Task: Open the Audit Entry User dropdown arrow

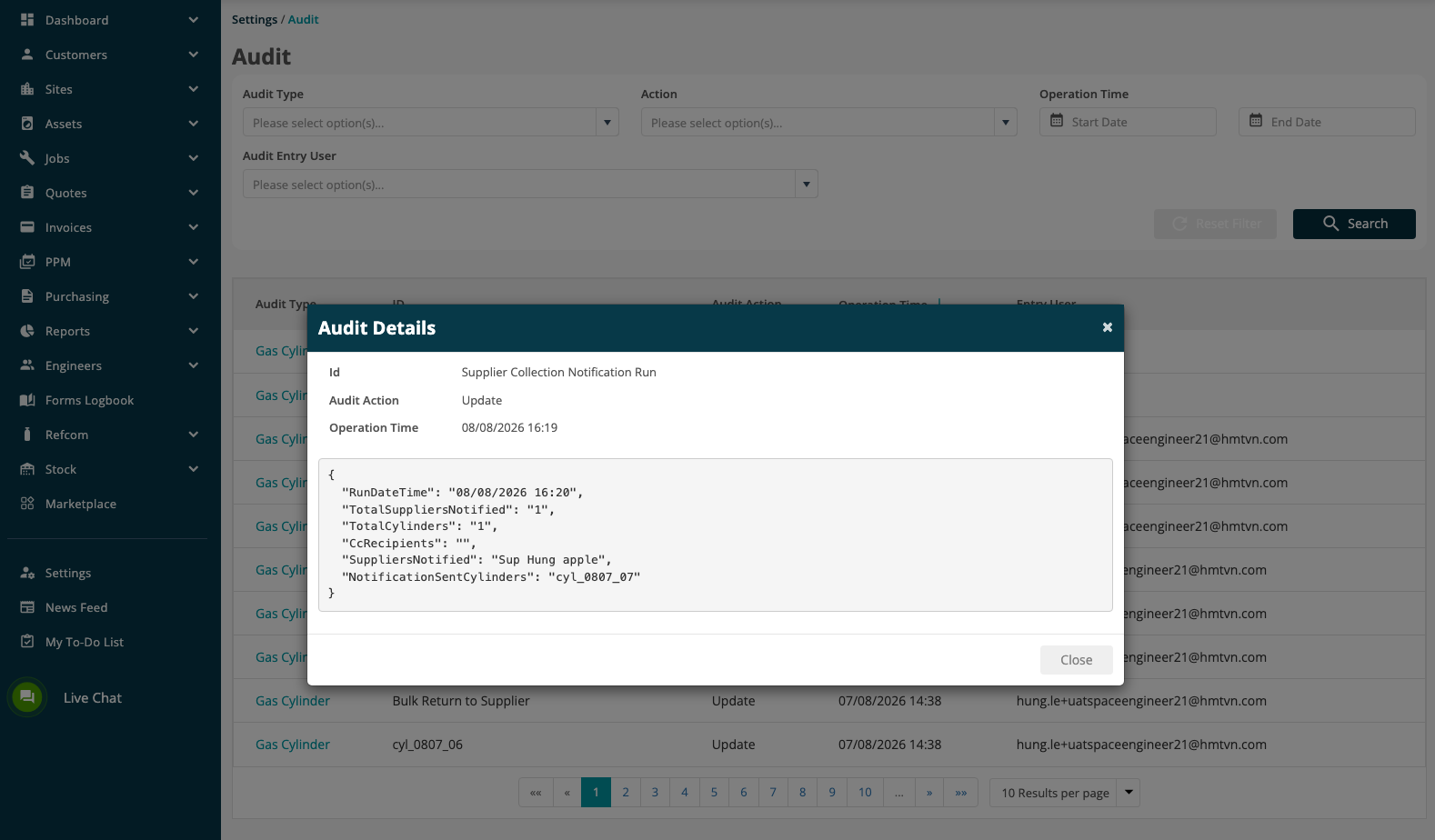Action: [807, 184]
